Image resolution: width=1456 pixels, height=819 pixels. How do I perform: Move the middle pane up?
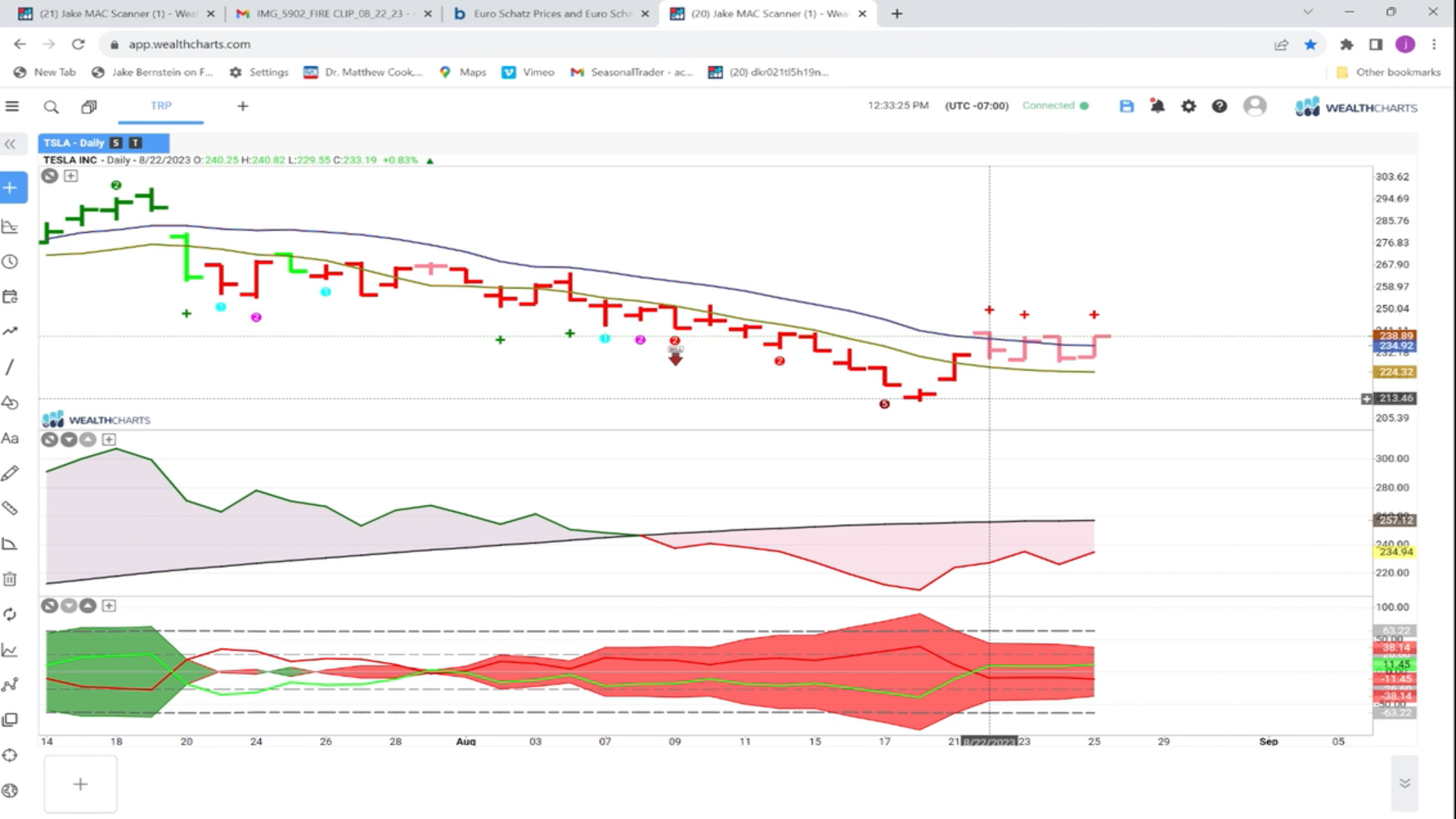click(88, 439)
